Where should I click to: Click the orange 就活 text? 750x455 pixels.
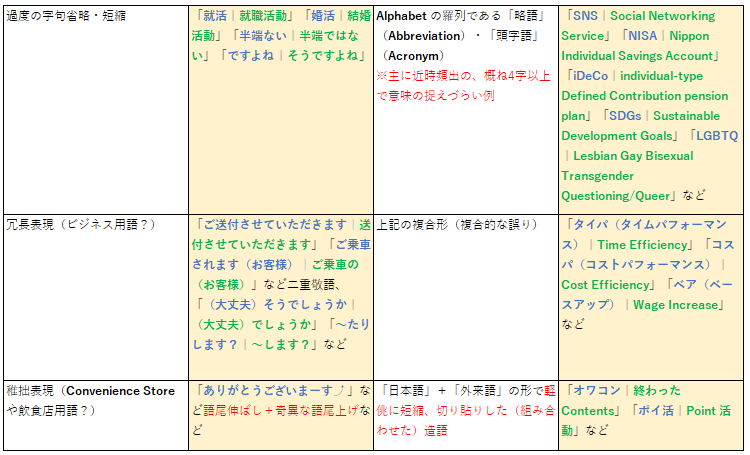click(215, 16)
